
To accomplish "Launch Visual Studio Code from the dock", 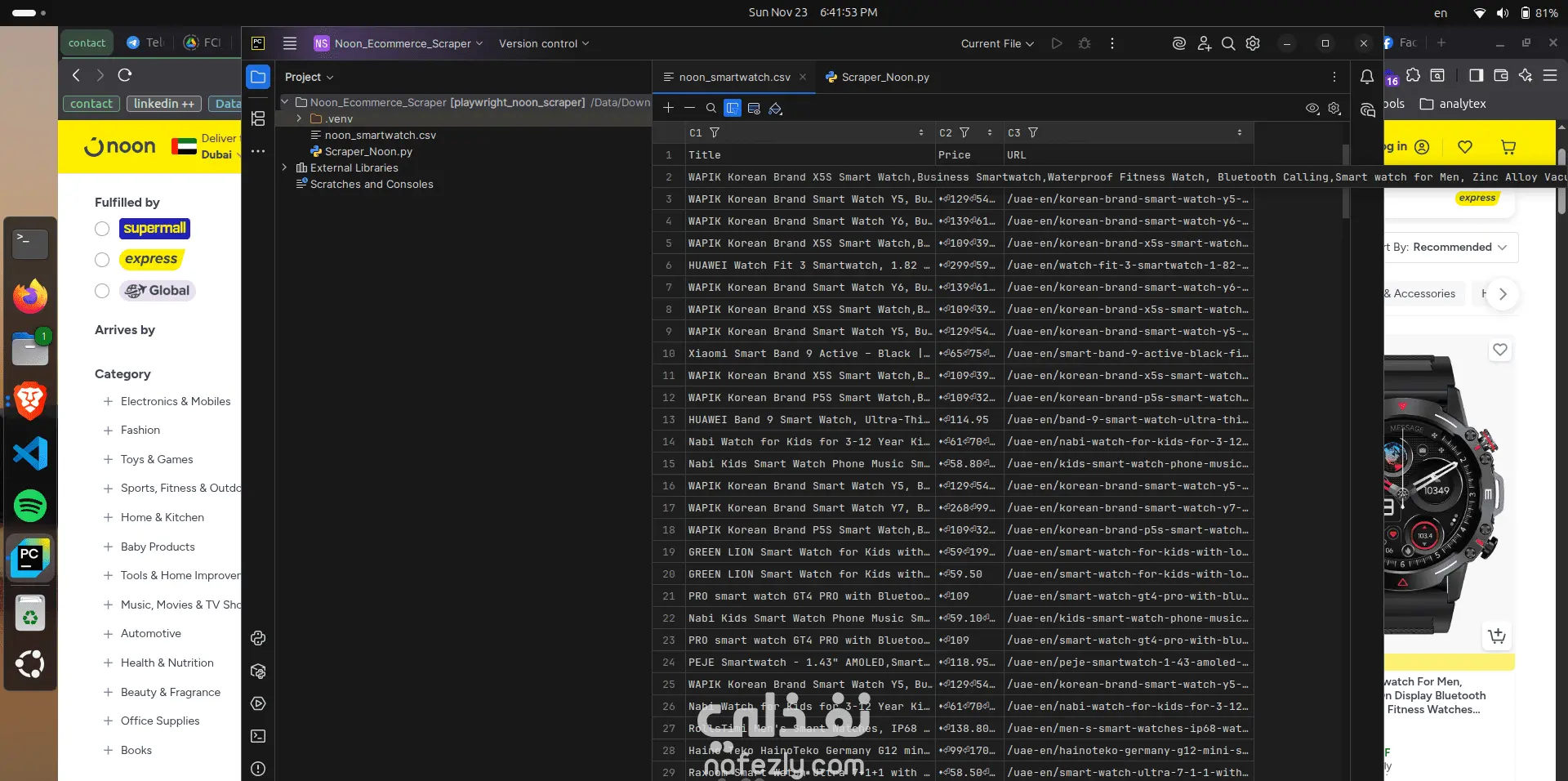I will [x=30, y=453].
